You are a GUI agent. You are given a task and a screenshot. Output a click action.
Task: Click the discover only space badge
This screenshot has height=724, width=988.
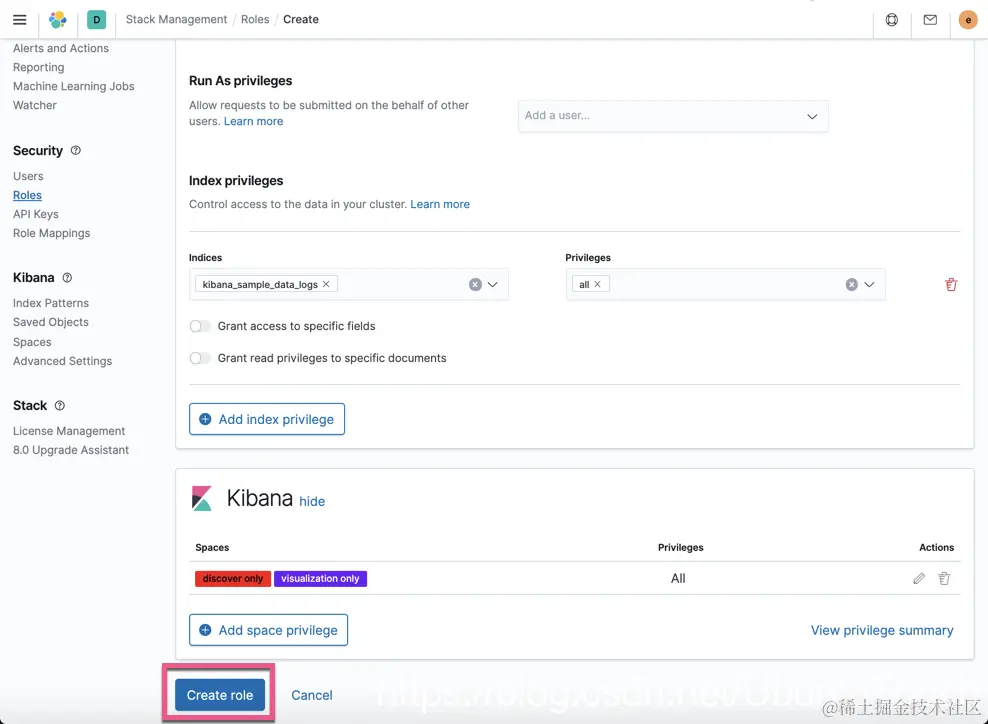pos(233,578)
